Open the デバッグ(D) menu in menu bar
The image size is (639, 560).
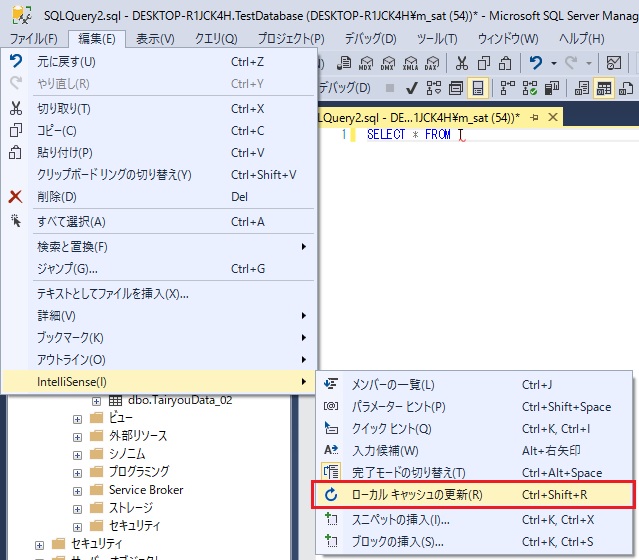tap(370, 39)
